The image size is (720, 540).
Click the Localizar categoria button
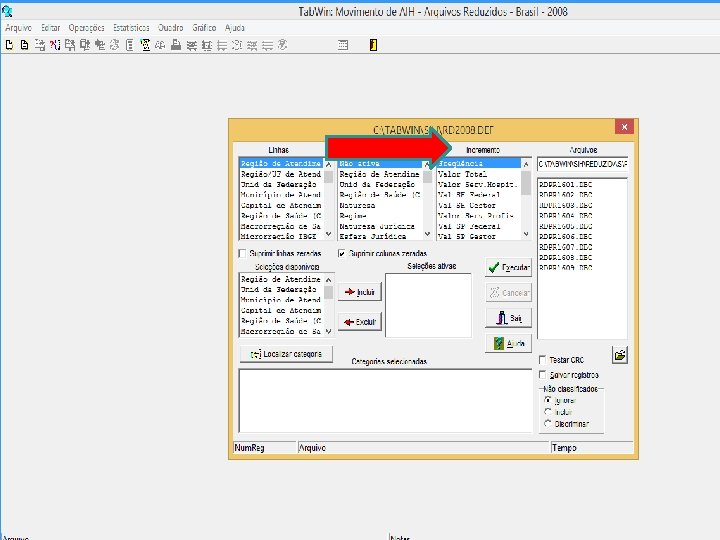pyautogui.click(x=286, y=354)
